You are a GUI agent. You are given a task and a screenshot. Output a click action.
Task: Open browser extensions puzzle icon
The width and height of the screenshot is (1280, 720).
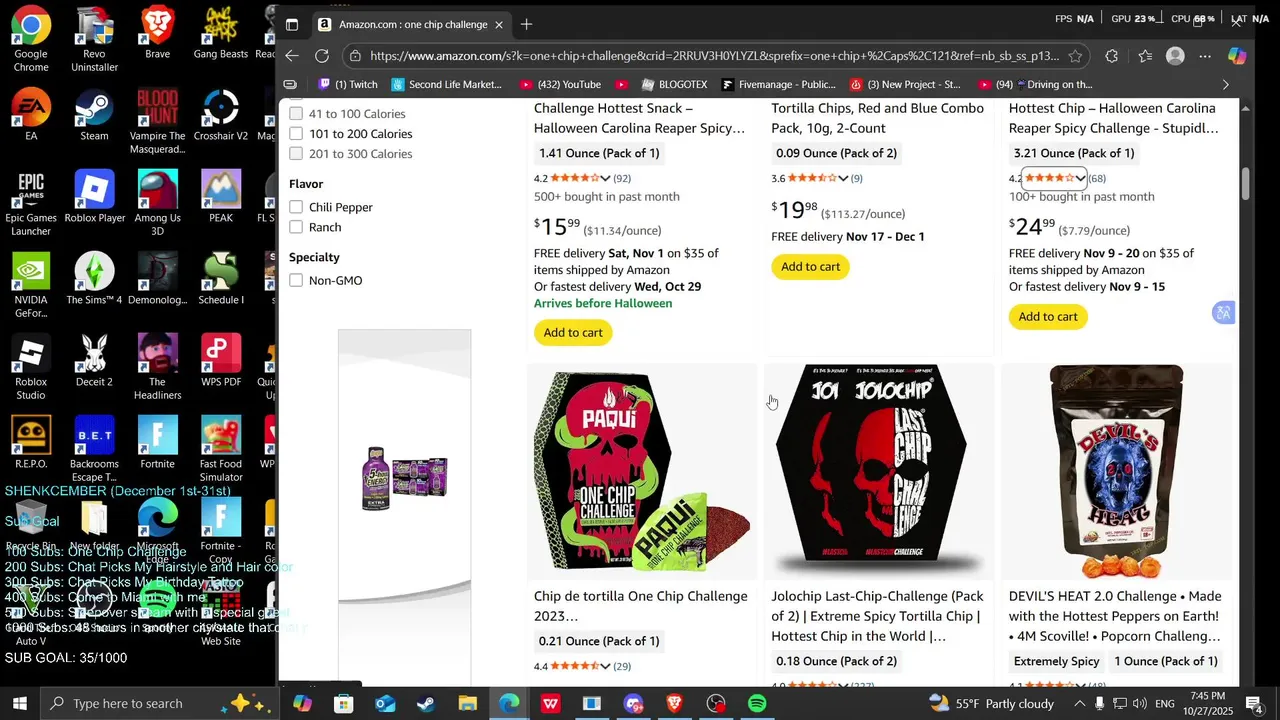1112,56
